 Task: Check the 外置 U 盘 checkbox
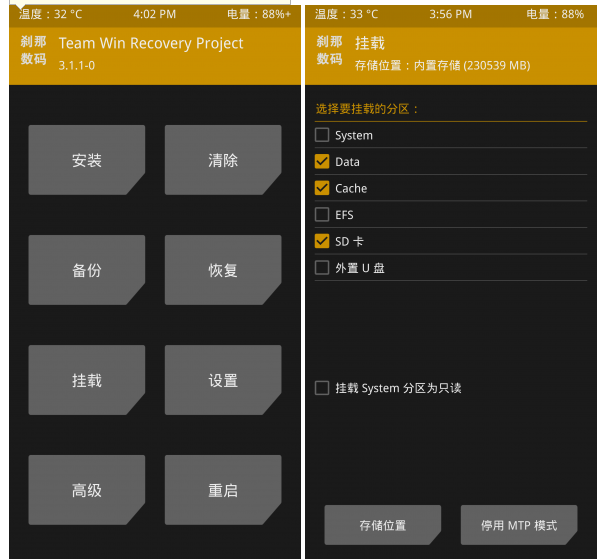(322, 268)
